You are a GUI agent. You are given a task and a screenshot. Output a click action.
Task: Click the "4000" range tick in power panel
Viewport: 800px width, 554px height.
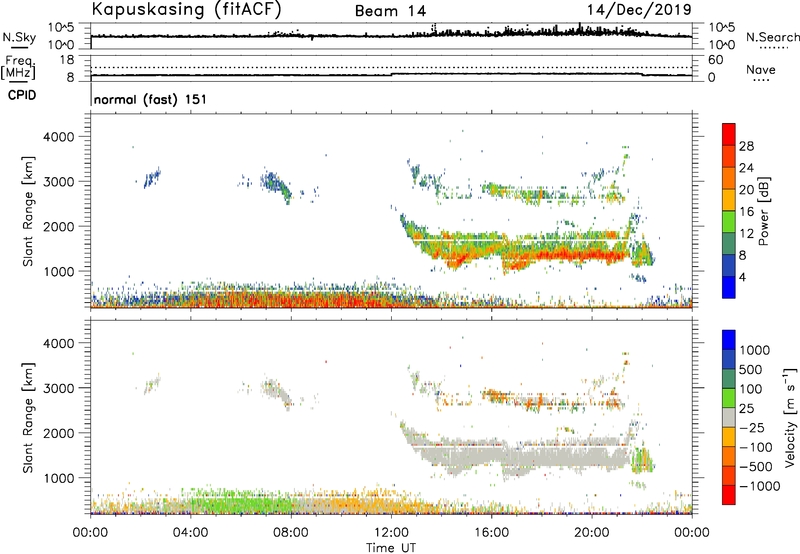pyautogui.click(x=58, y=137)
